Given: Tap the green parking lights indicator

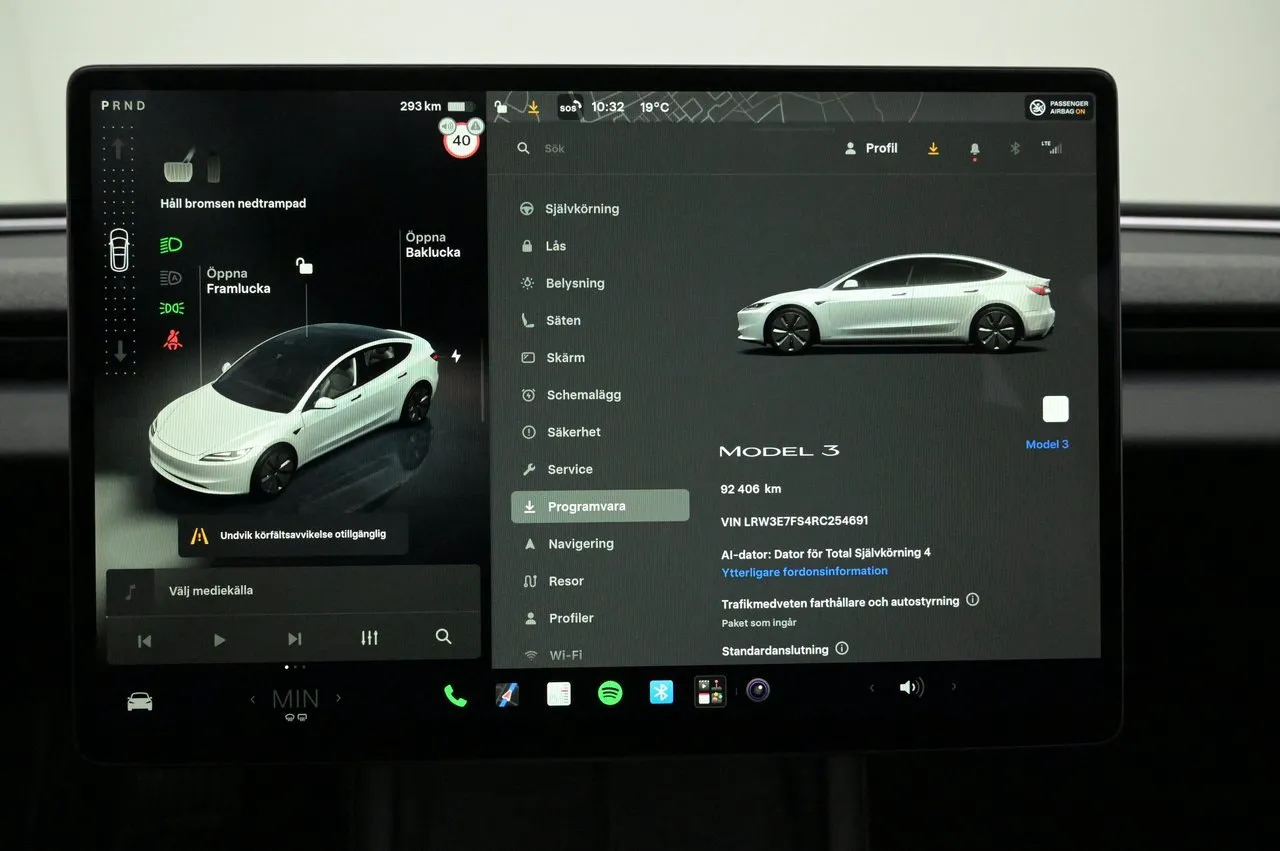Looking at the screenshot, I should point(172,309).
